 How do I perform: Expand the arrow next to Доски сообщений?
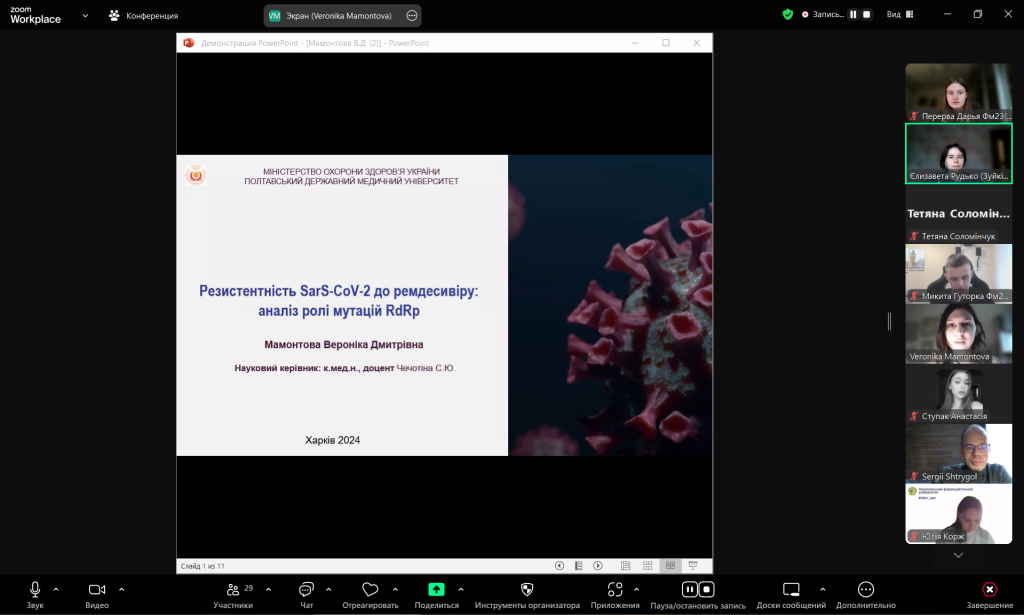coord(823,590)
